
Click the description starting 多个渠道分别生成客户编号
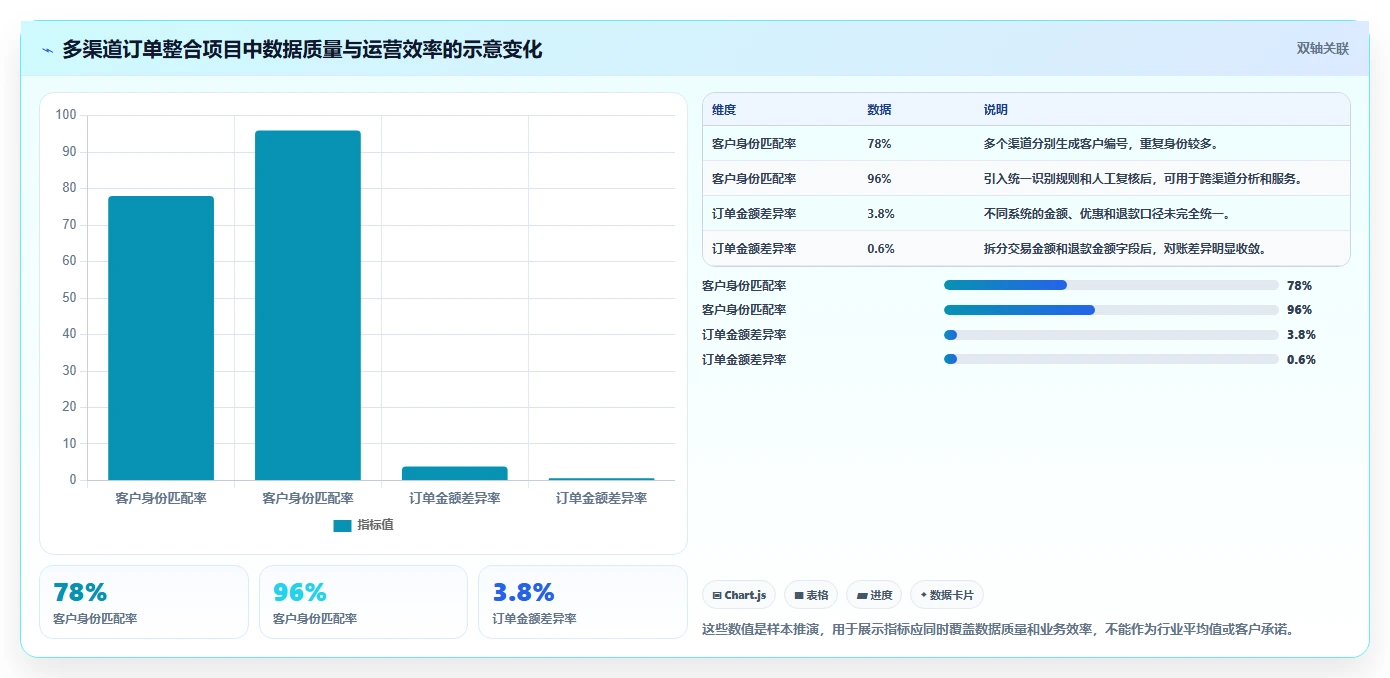pos(1100,144)
